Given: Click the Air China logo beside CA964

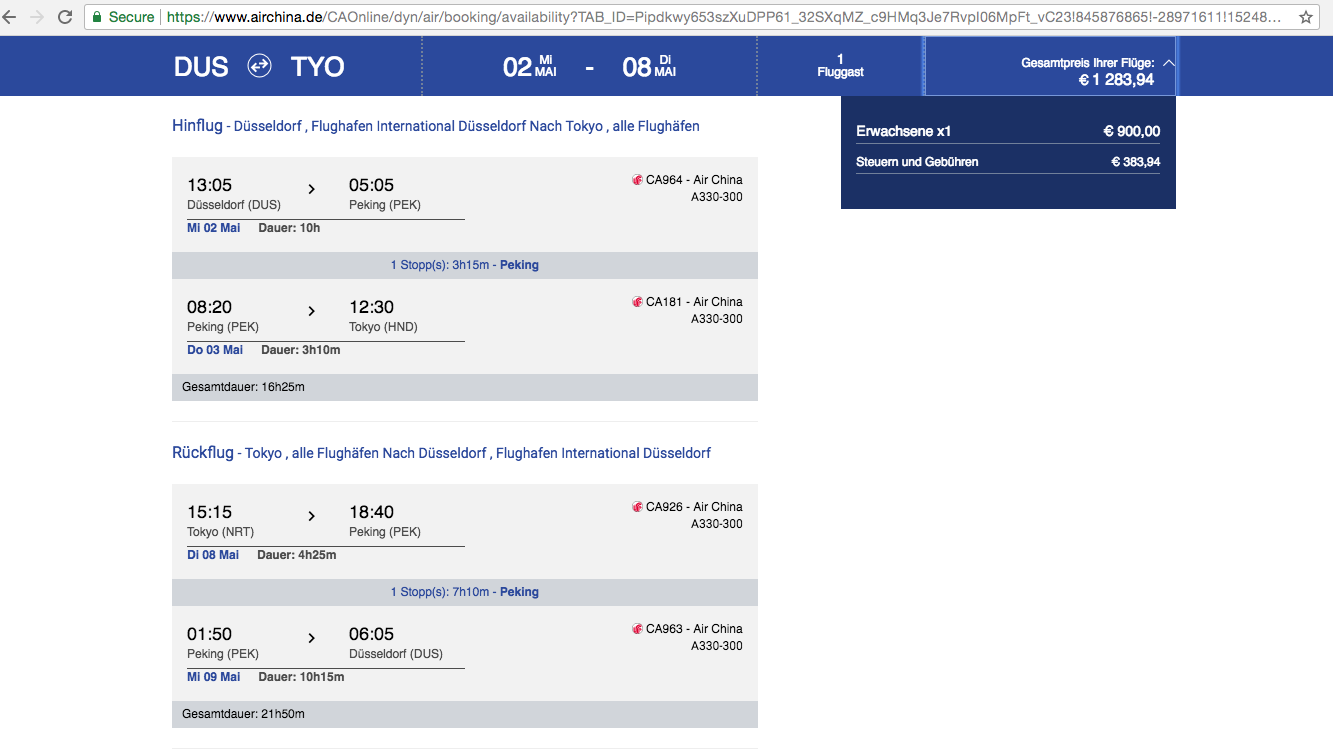Looking at the screenshot, I should pyautogui.click(x=637, y=180).
